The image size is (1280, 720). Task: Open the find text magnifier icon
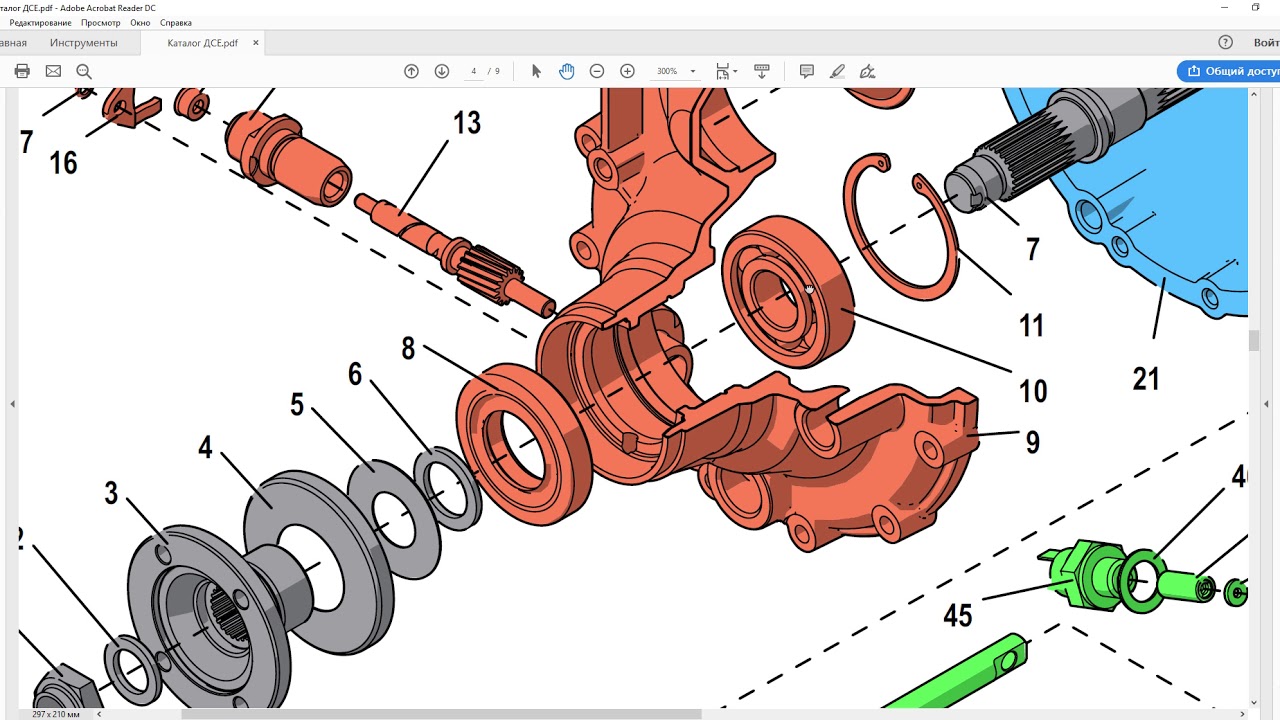84,71
